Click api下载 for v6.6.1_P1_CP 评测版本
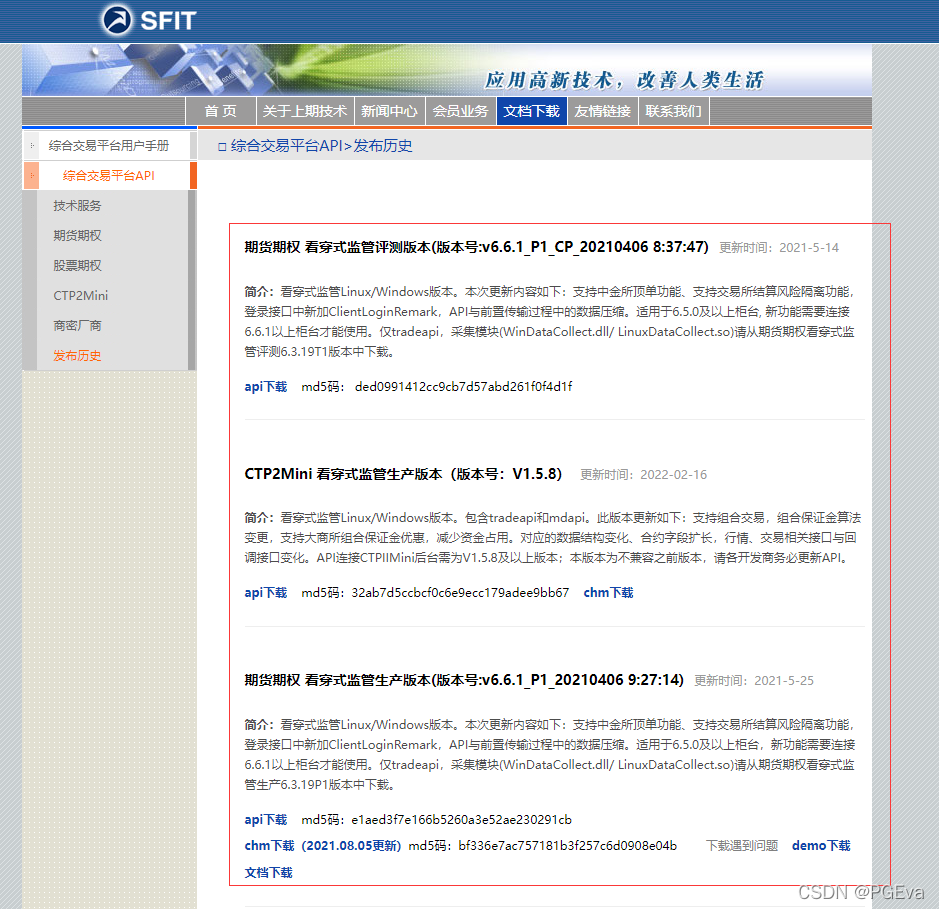 pyautogui.click(x=266, y=386)
